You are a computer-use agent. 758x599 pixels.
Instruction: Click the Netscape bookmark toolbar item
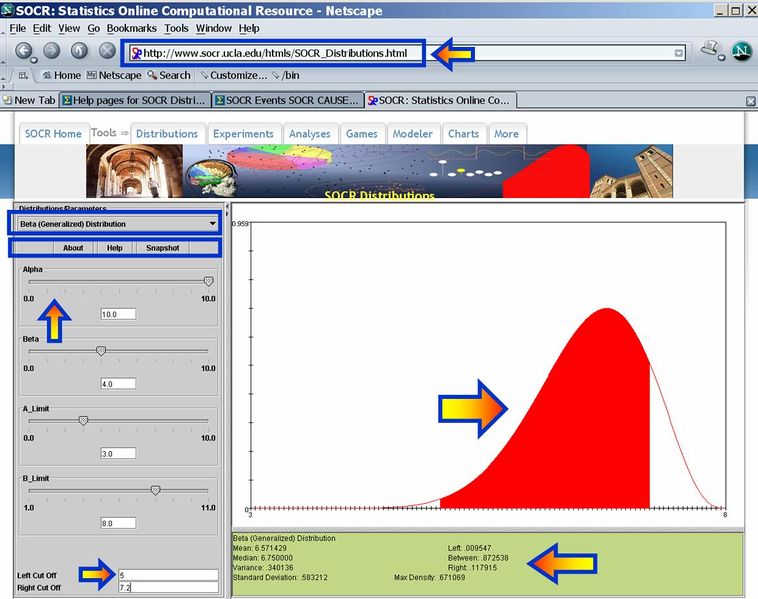click(x=114, y=75)
